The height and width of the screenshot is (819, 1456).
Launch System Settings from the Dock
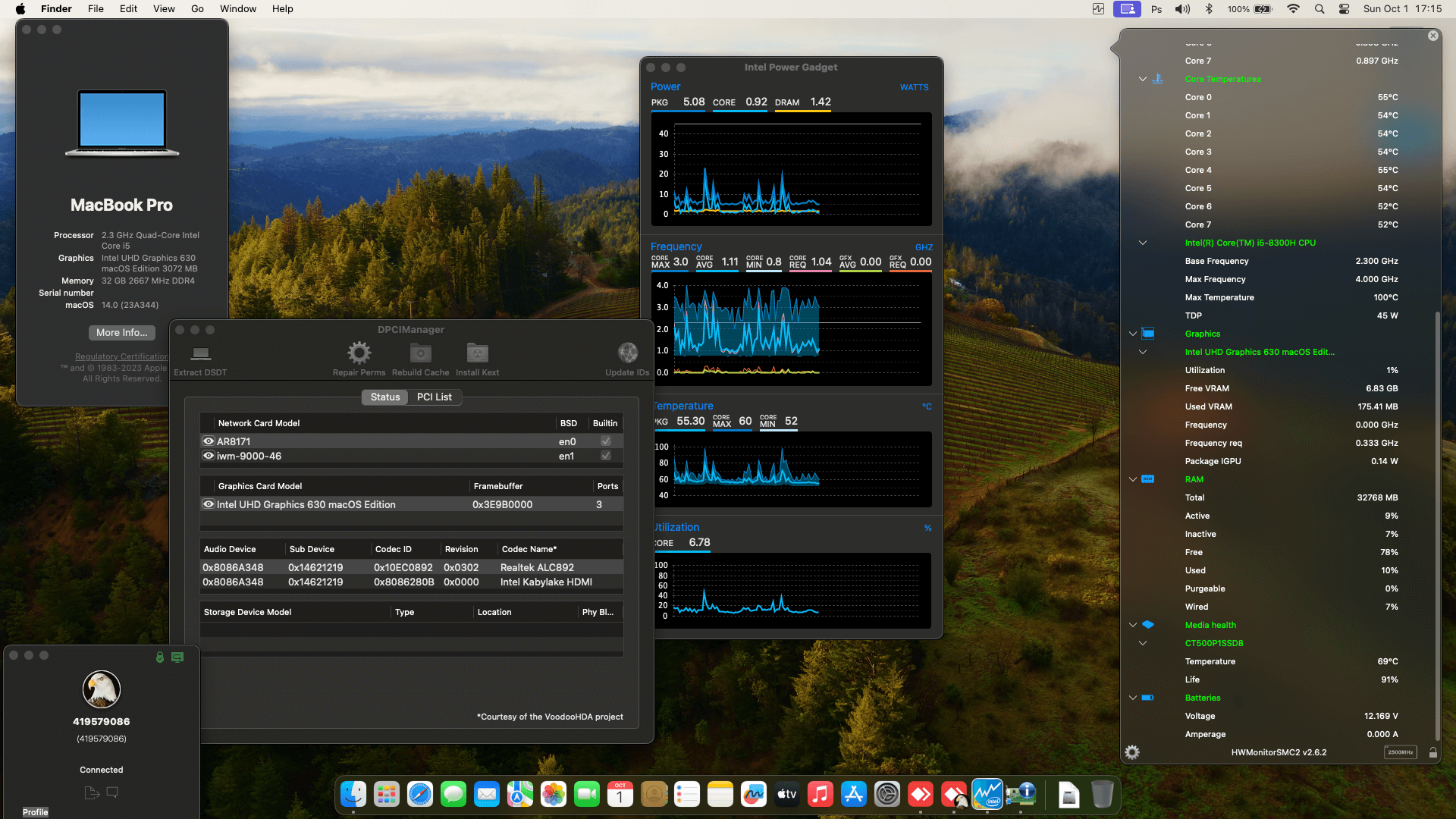[887, 795]
